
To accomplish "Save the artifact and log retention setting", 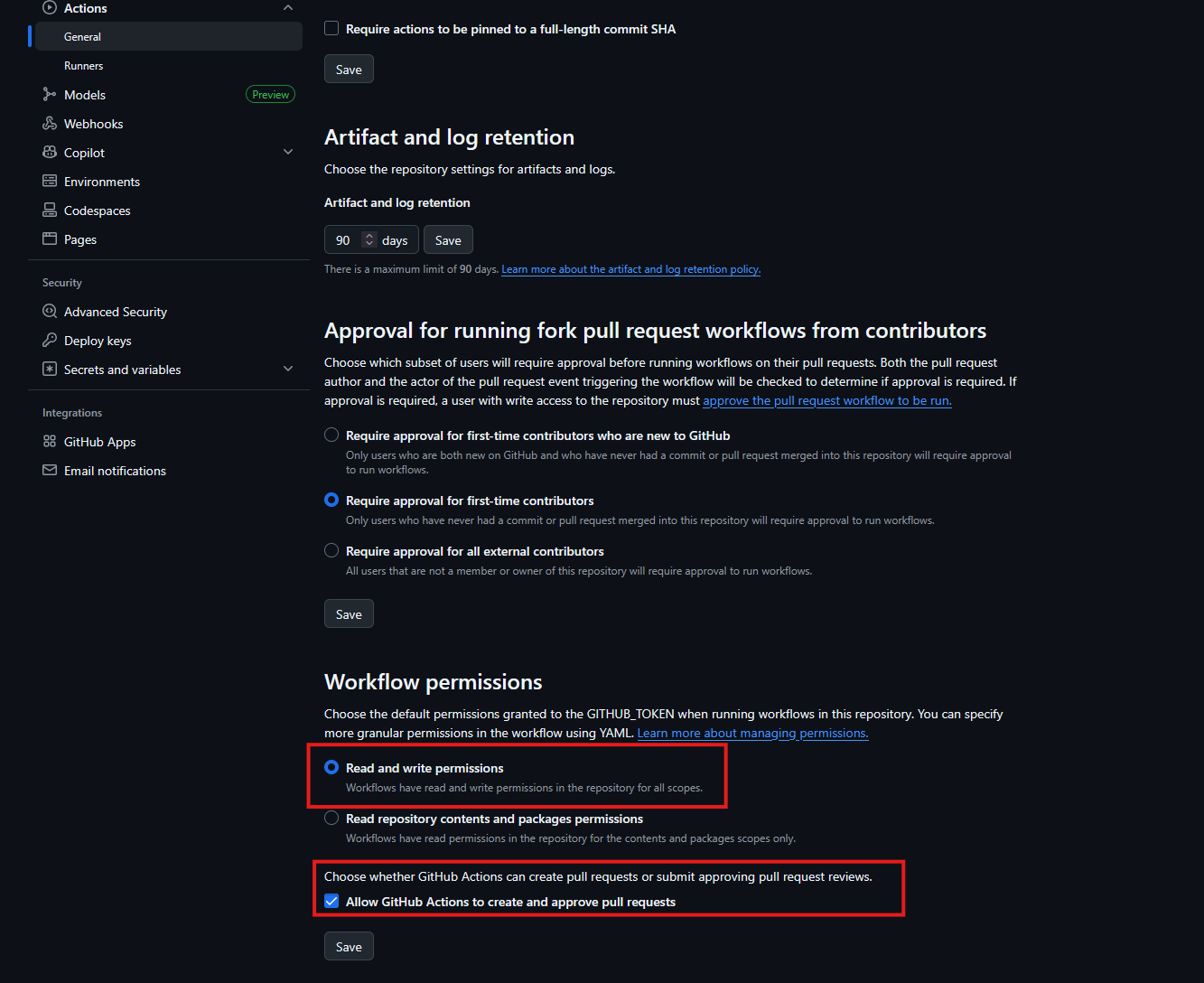I will tap(448, 239).
